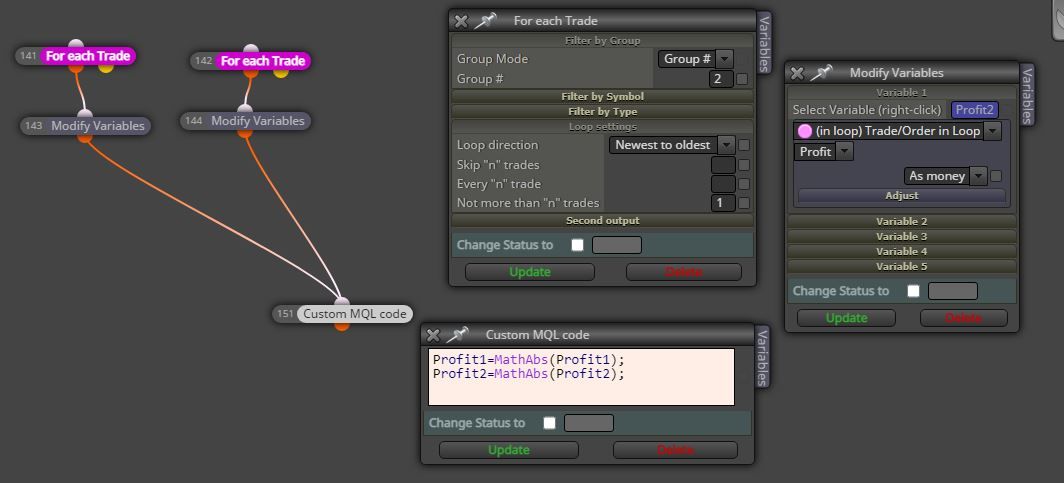
Task: Pin the Modify Variables panel
Action: coord(822,73)
